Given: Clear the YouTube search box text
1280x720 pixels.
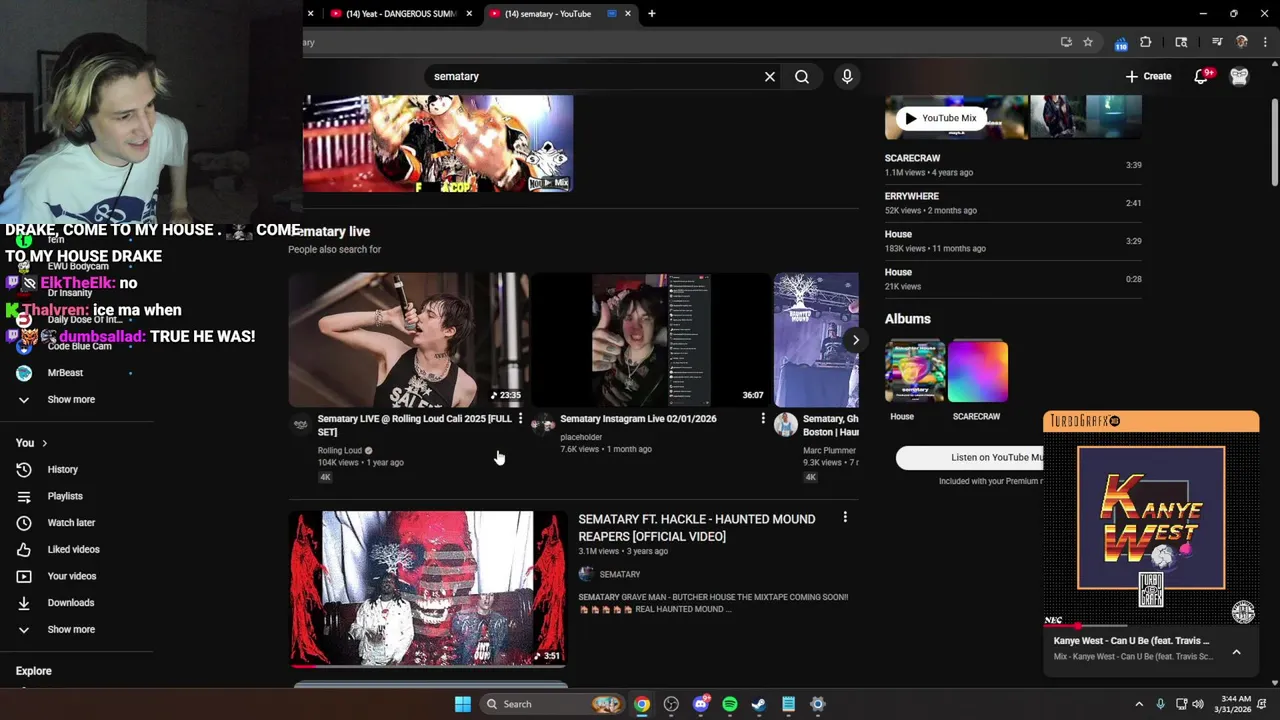Looking at the screenshot, I should pyautogui.click(x=770, y=76).
